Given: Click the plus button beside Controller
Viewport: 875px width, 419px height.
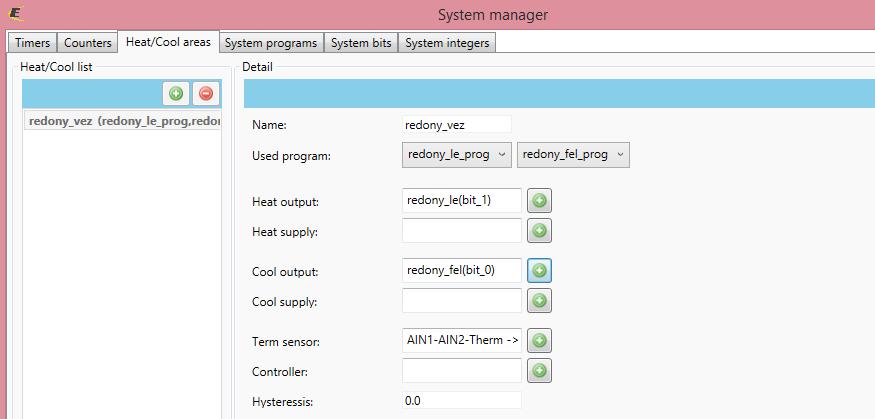Looking at the screenshot, I should tap(539, 370).
